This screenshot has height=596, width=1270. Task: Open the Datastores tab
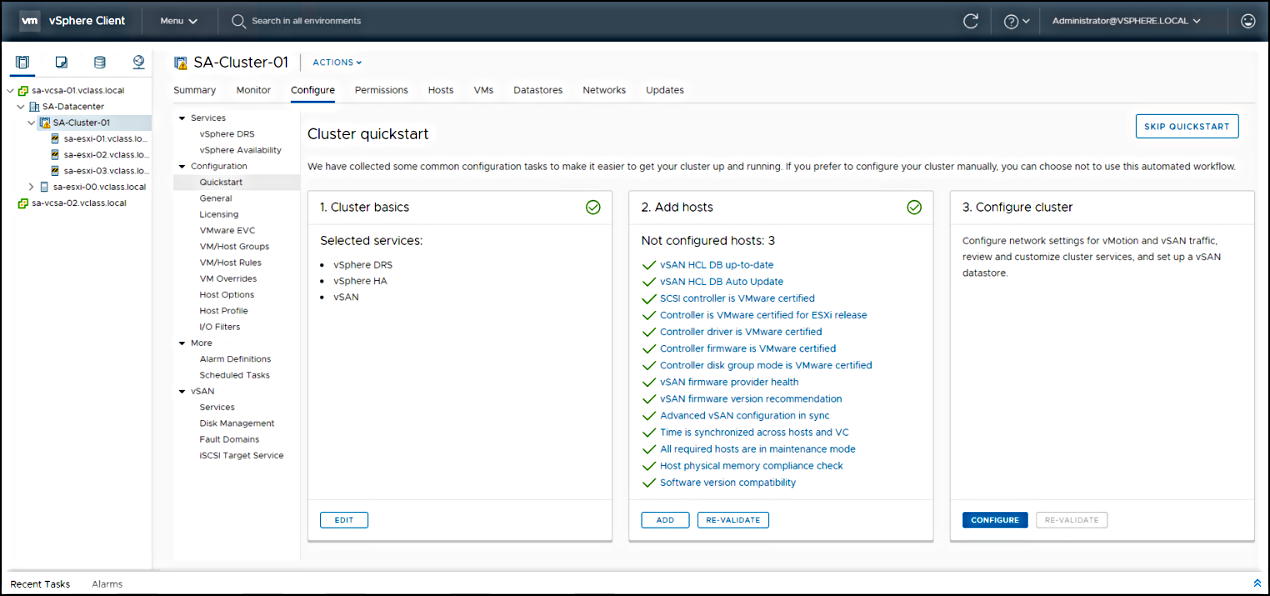(538, 90)
